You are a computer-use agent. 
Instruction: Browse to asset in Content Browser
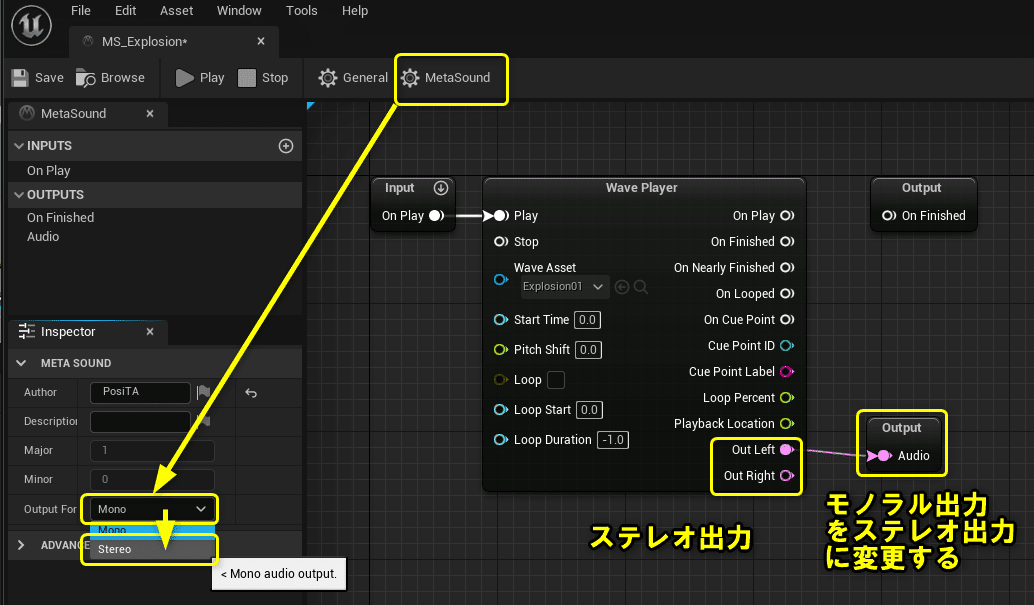click(110, 78)
